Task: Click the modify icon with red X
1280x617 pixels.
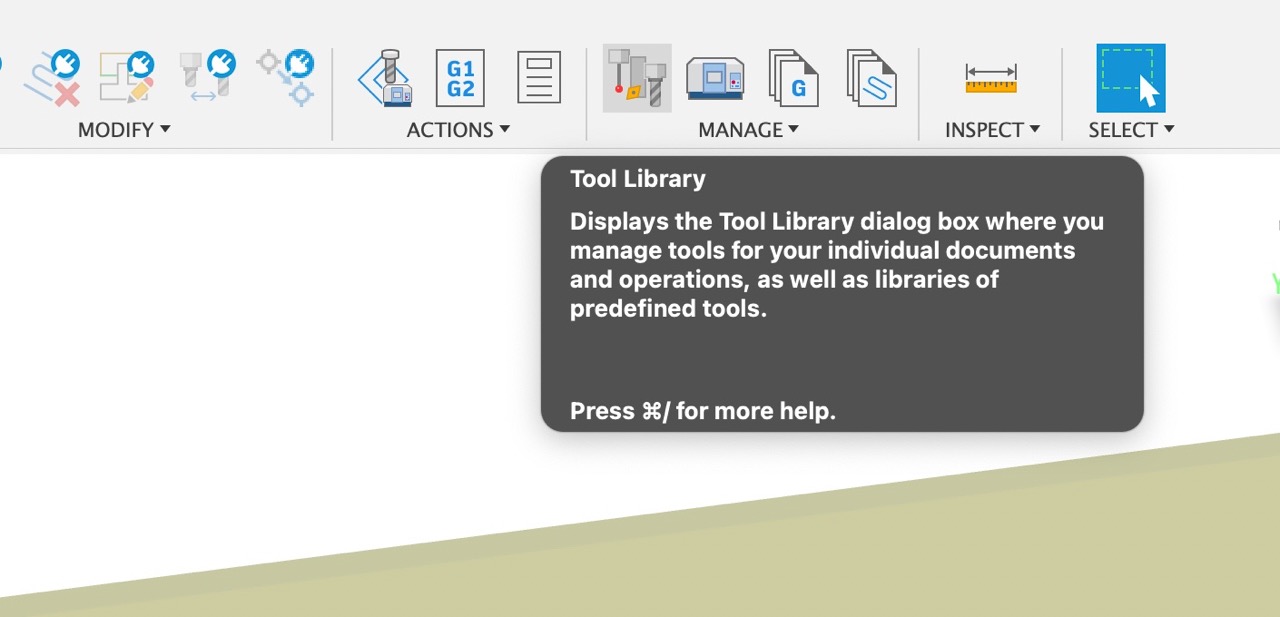Action: (x=52, y=78)
